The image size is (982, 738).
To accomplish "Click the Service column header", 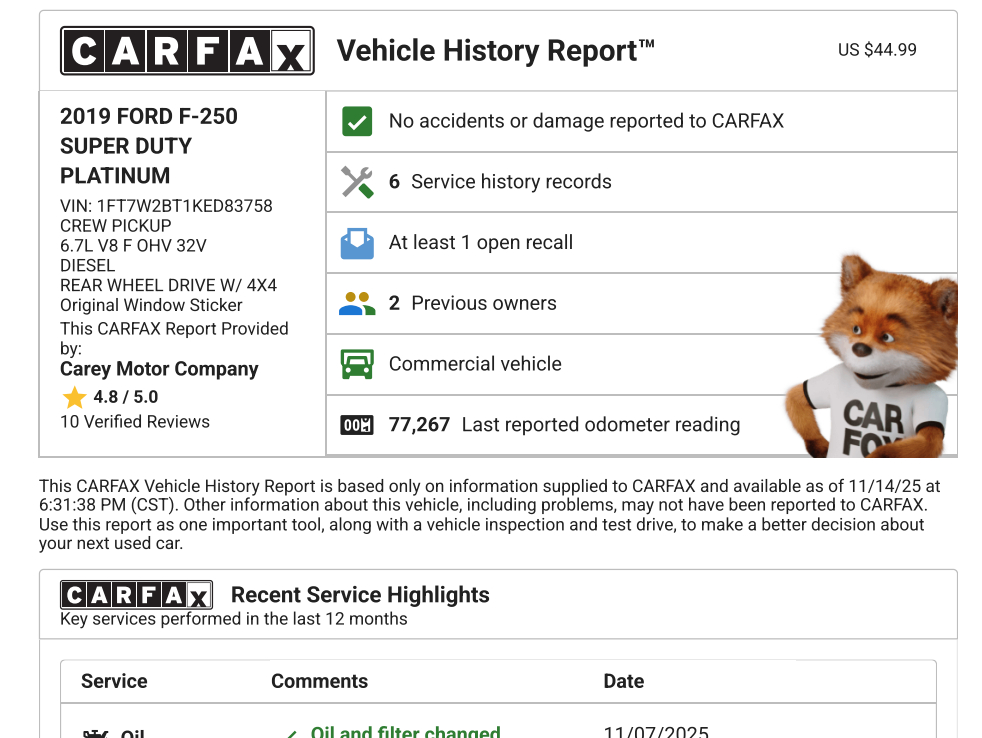I will coord(114,681).
